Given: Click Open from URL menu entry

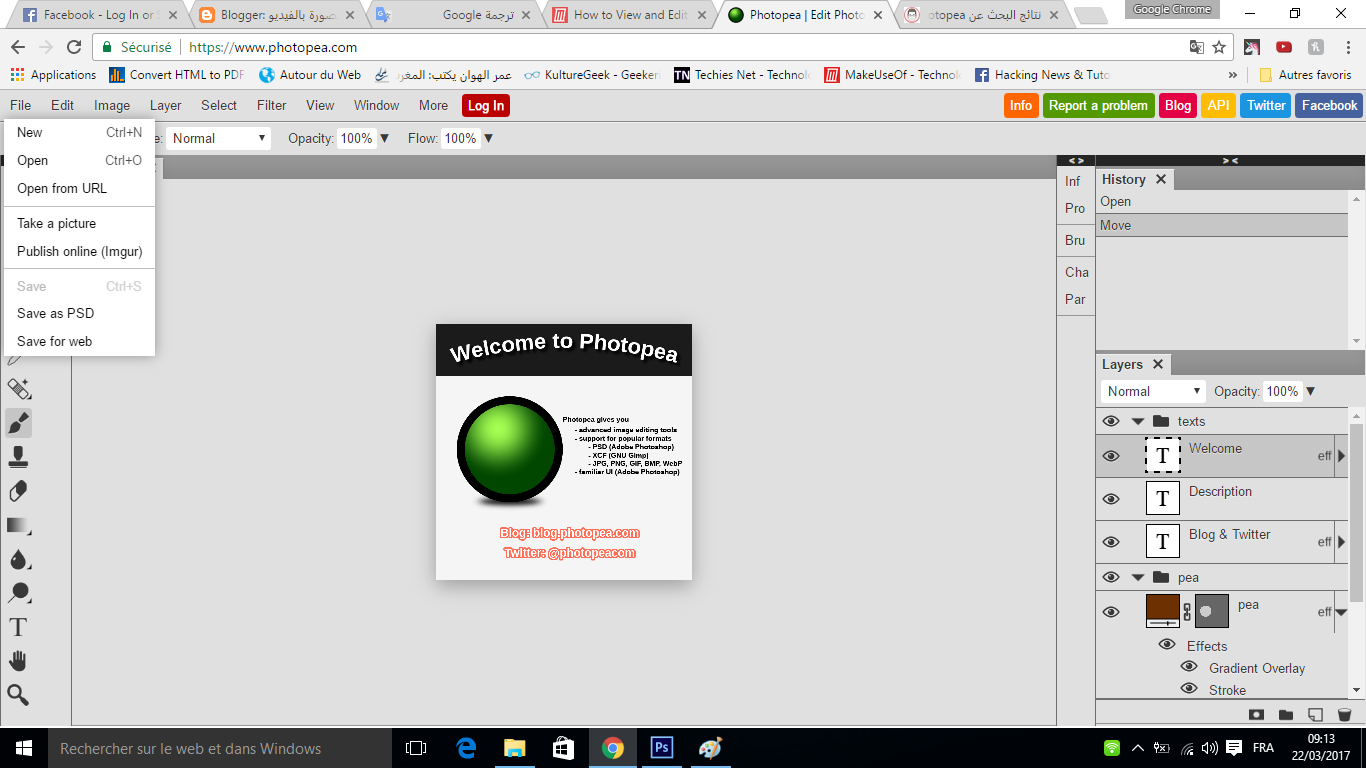Looking at the screenshot, I should tap(62, 188).
